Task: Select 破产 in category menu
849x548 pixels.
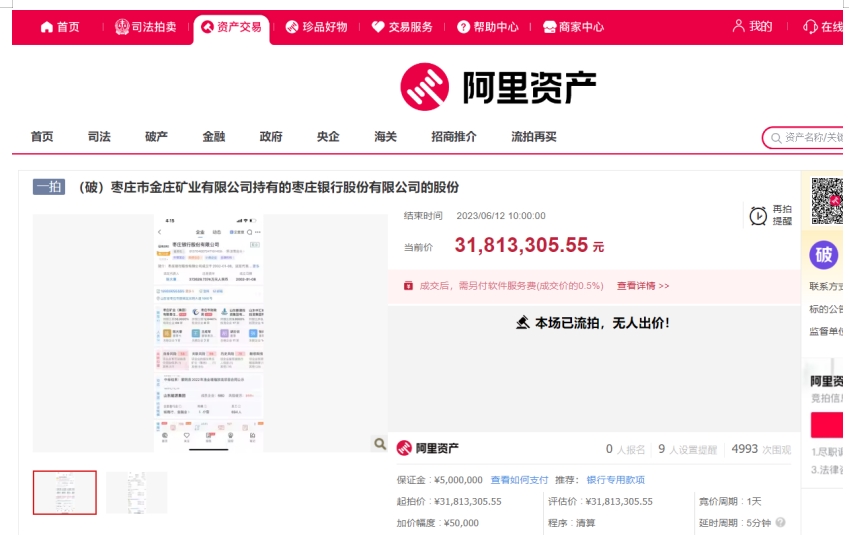Action: click(156, 137)
